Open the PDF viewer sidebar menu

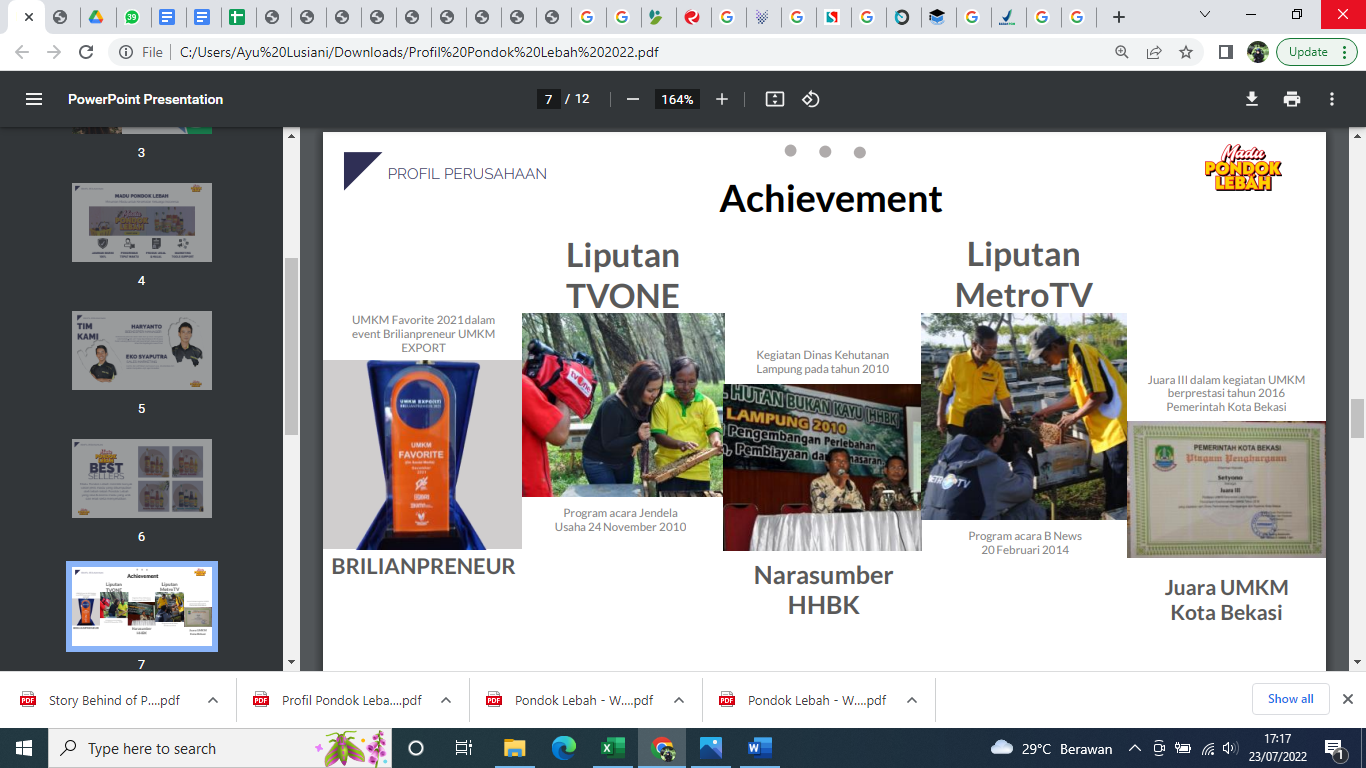(x=34, y=99)
